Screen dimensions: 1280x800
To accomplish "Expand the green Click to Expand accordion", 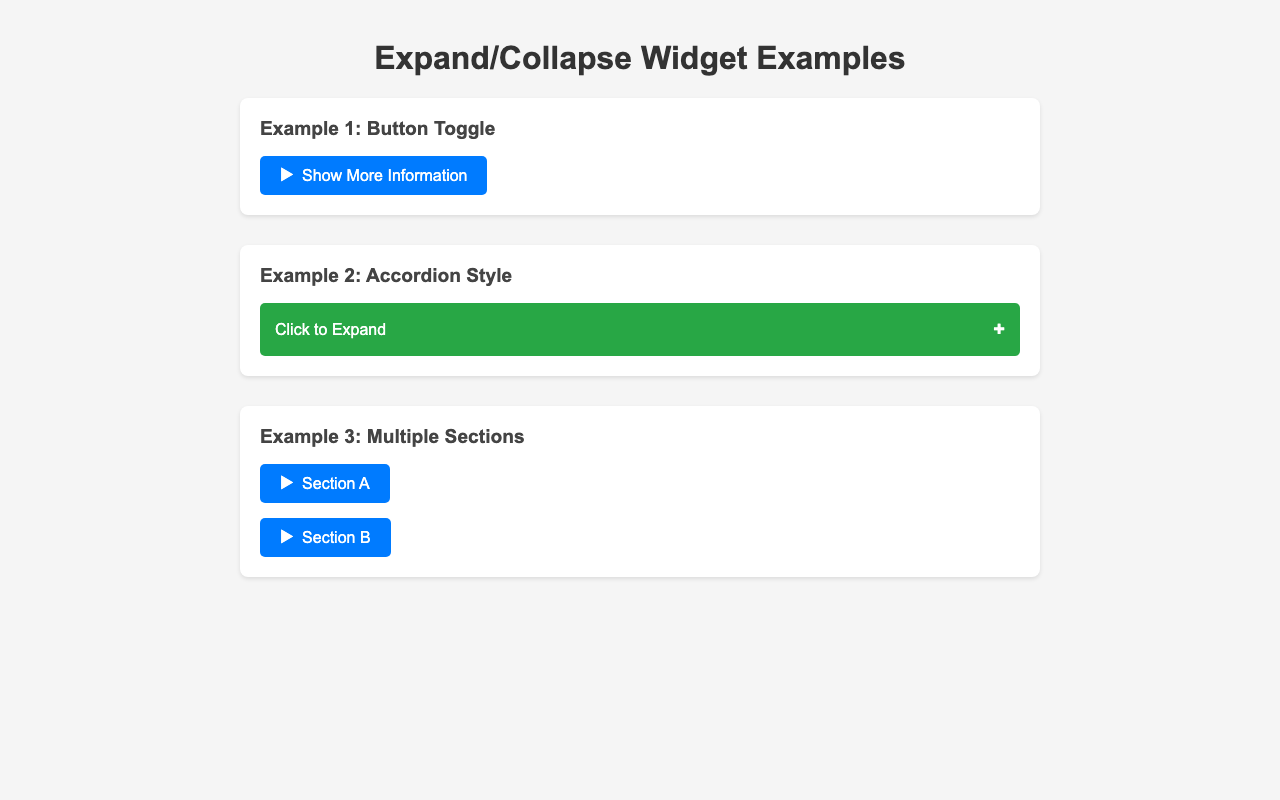I will (640, 329).
